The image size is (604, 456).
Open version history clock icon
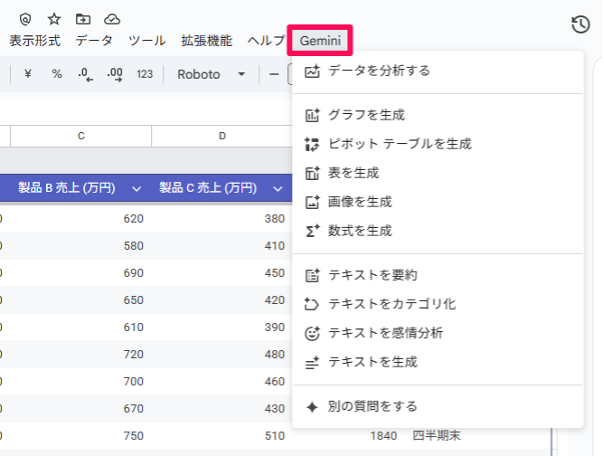click(581, 25)
